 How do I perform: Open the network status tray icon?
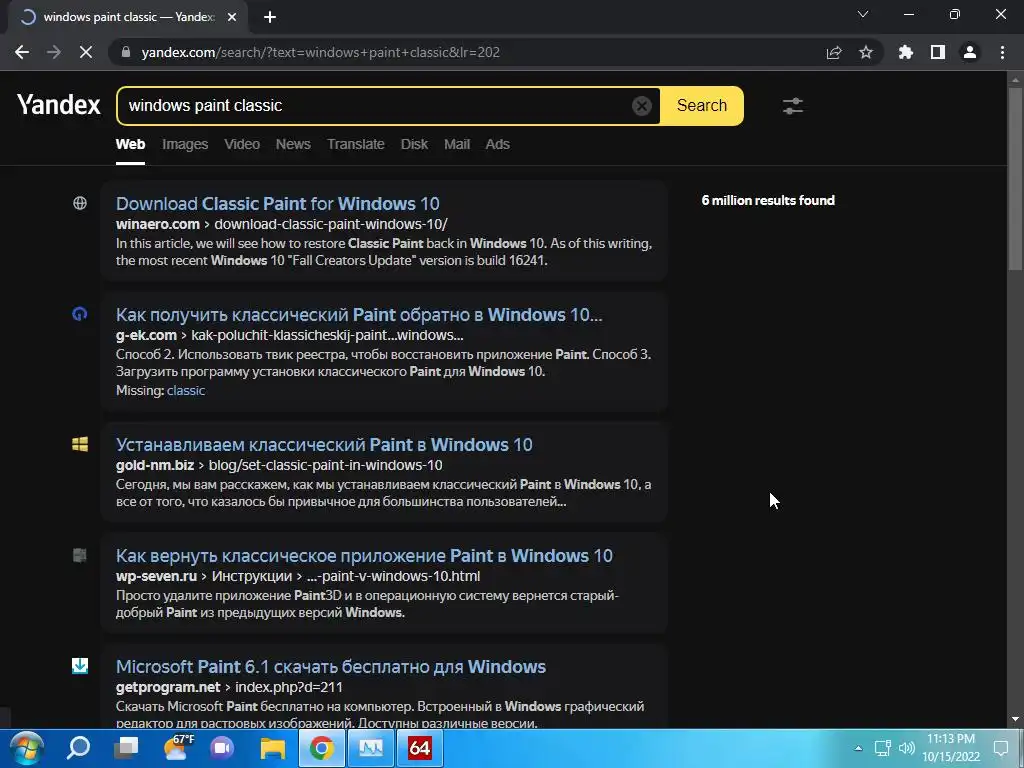[x=883, y=748]
